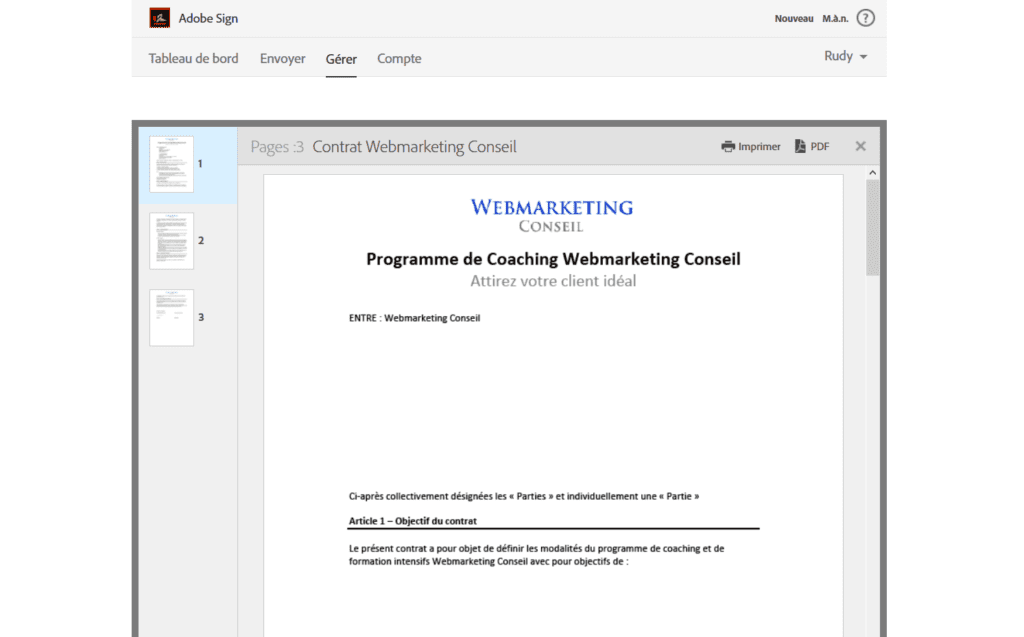Click heading Programme de Coaching Webmarketing Conseil

(553, 259)
